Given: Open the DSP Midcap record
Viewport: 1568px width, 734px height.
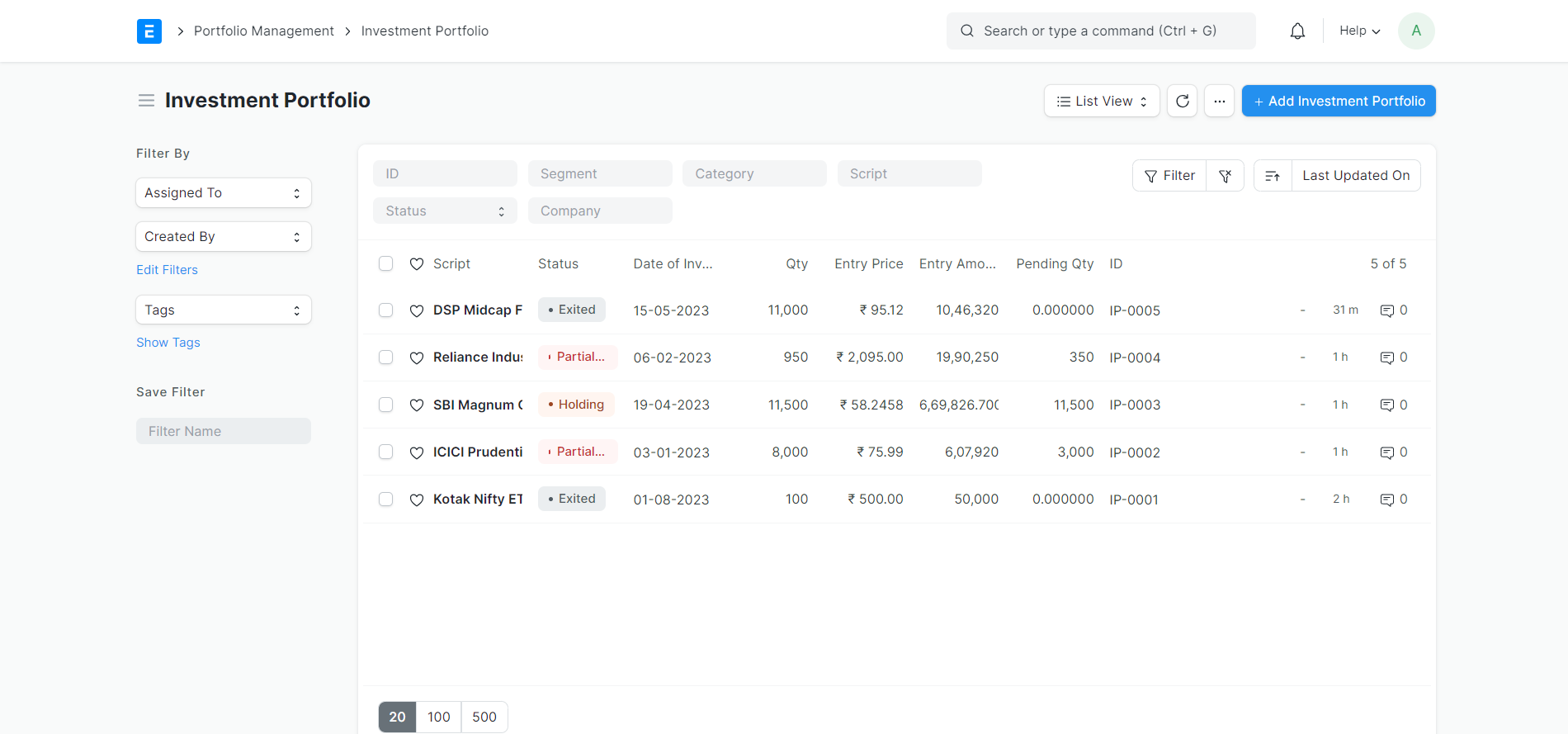Looking at the screenshot, I should tap(478, 310).
